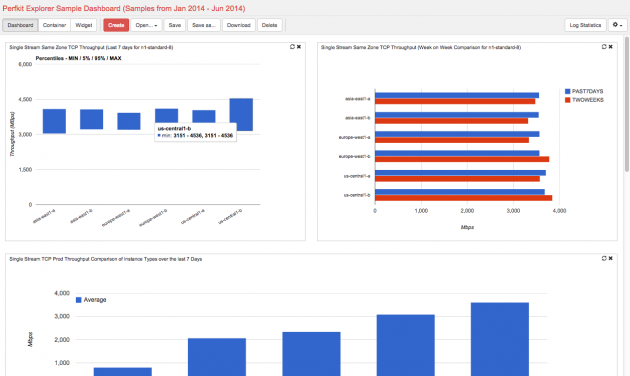This screenshot has width=630, height=376.
Task: Switch to the Dashboard tab
Action: coord(20,25)
